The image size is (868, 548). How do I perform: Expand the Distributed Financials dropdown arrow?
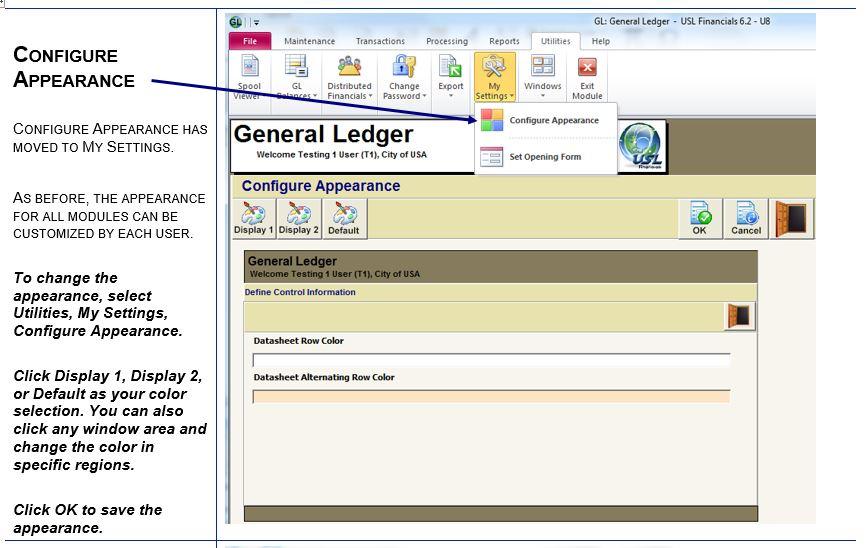(x=370, y=96)
